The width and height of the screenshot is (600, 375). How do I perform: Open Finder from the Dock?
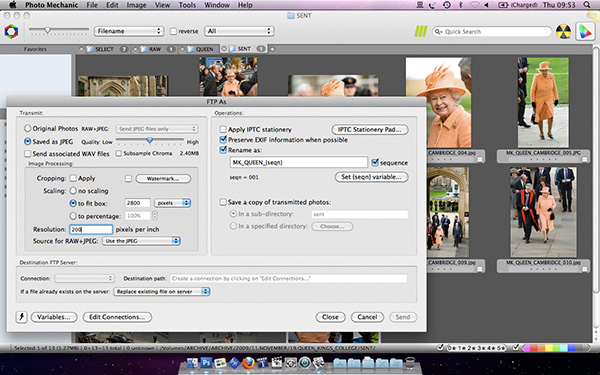click(x=192, y=362)
